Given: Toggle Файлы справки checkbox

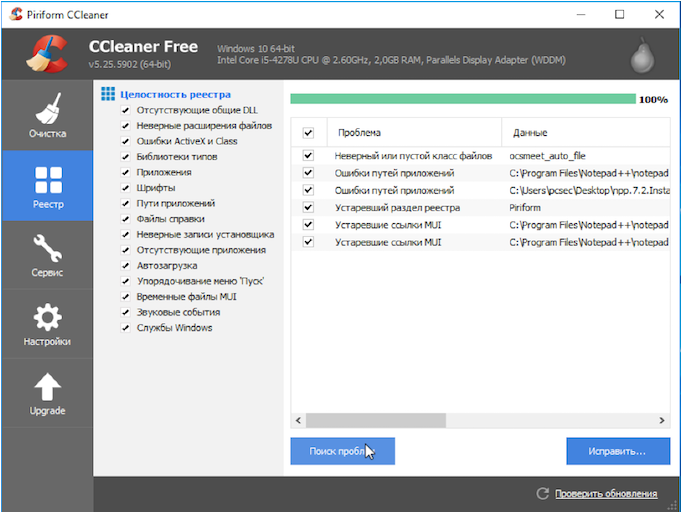Looking at the screenshot, I should point(126,219).
